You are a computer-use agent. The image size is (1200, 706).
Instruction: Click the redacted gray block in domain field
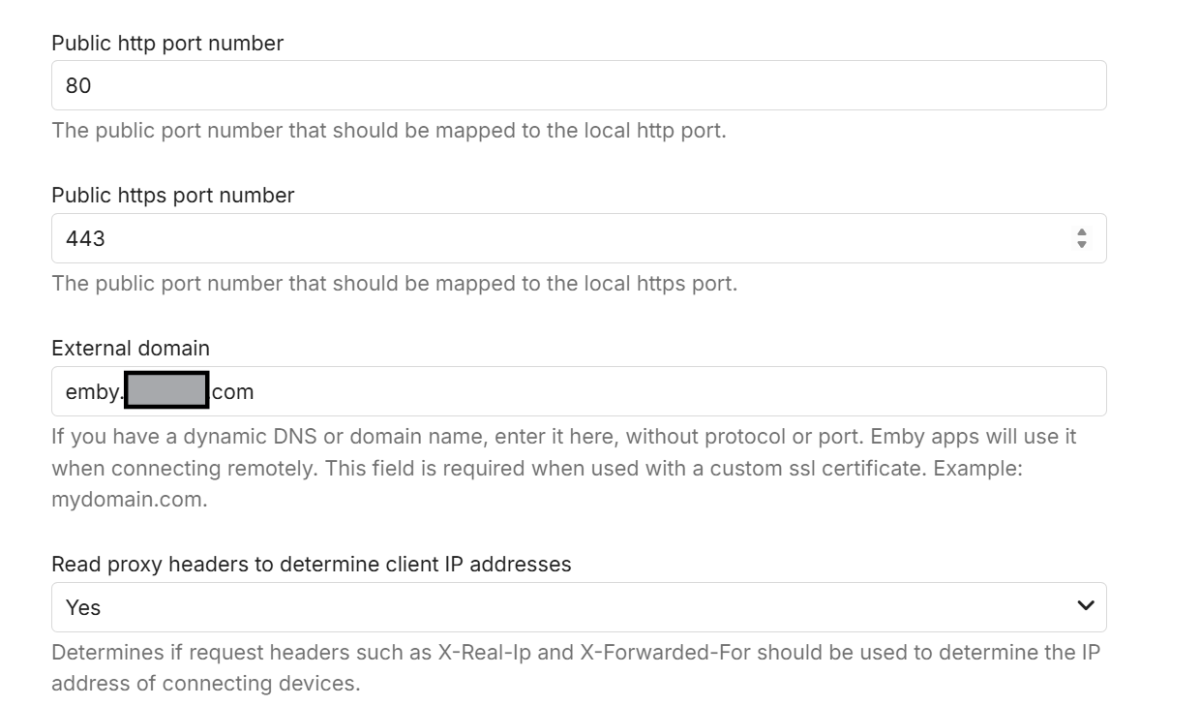point(166,391)
